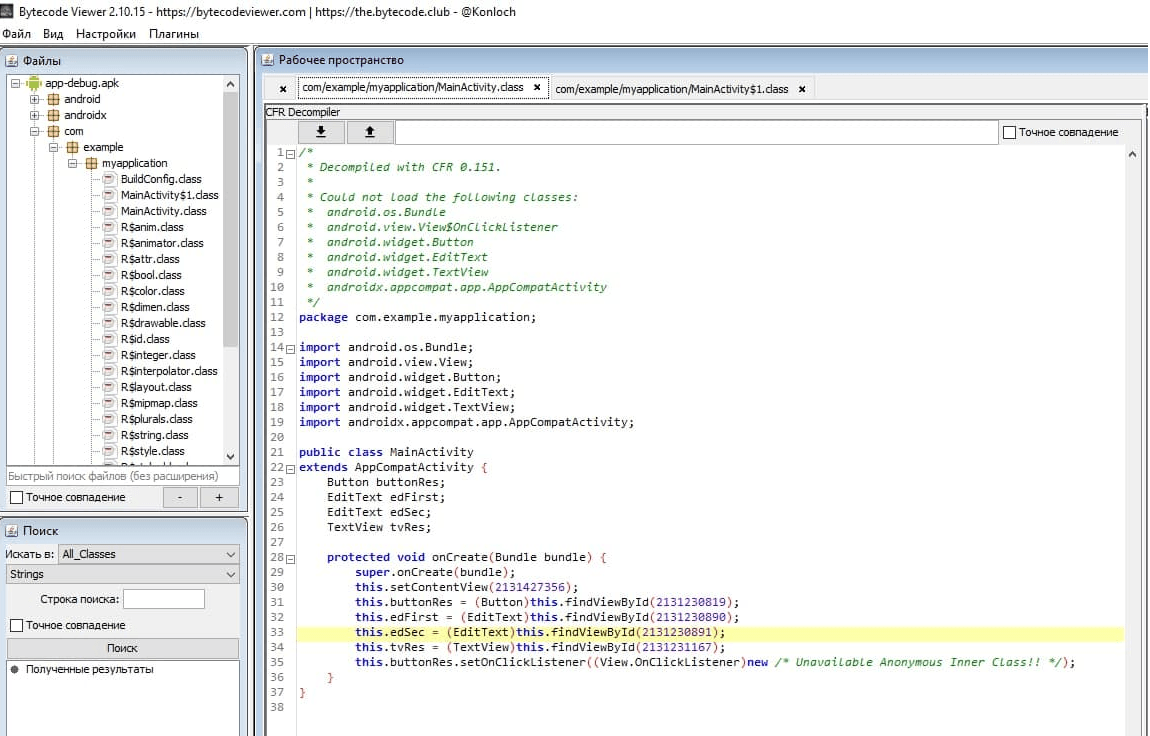Select Полученные результаты results node

89,669
